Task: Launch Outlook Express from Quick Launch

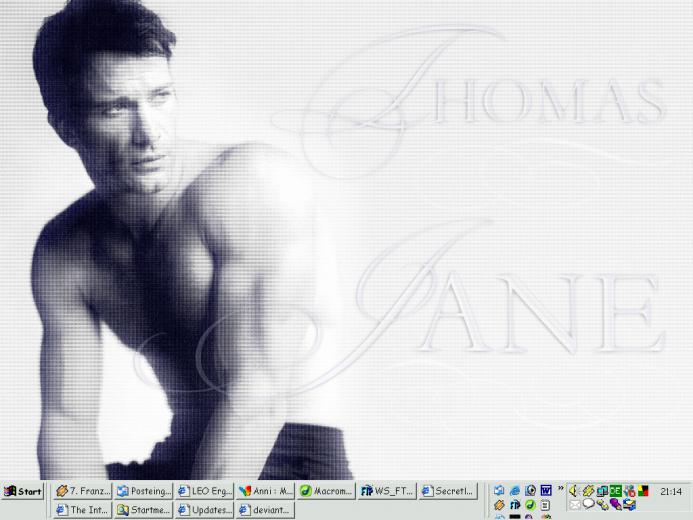Action: (499, 490)
